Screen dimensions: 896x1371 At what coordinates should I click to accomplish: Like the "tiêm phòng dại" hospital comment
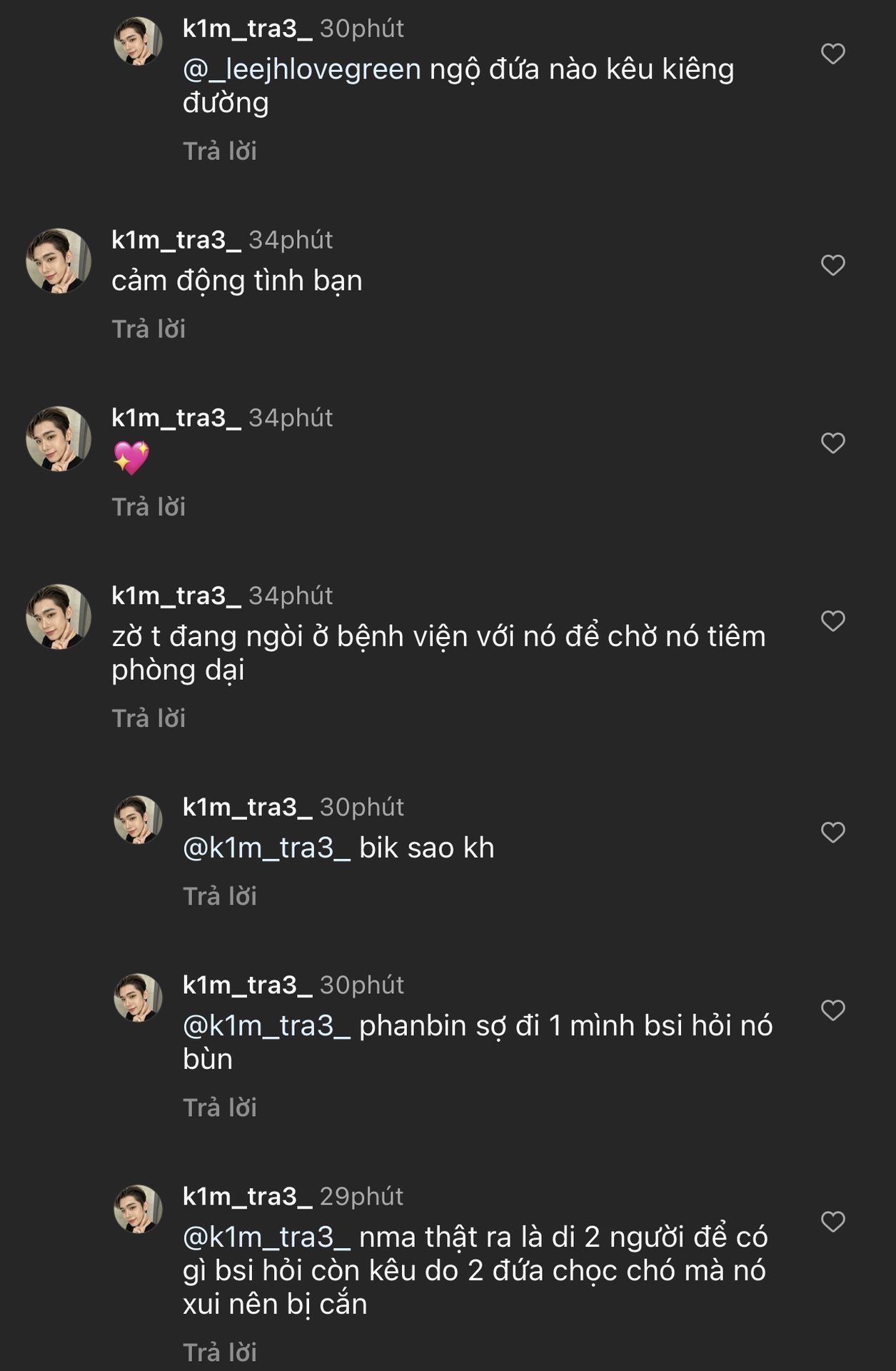832,621
